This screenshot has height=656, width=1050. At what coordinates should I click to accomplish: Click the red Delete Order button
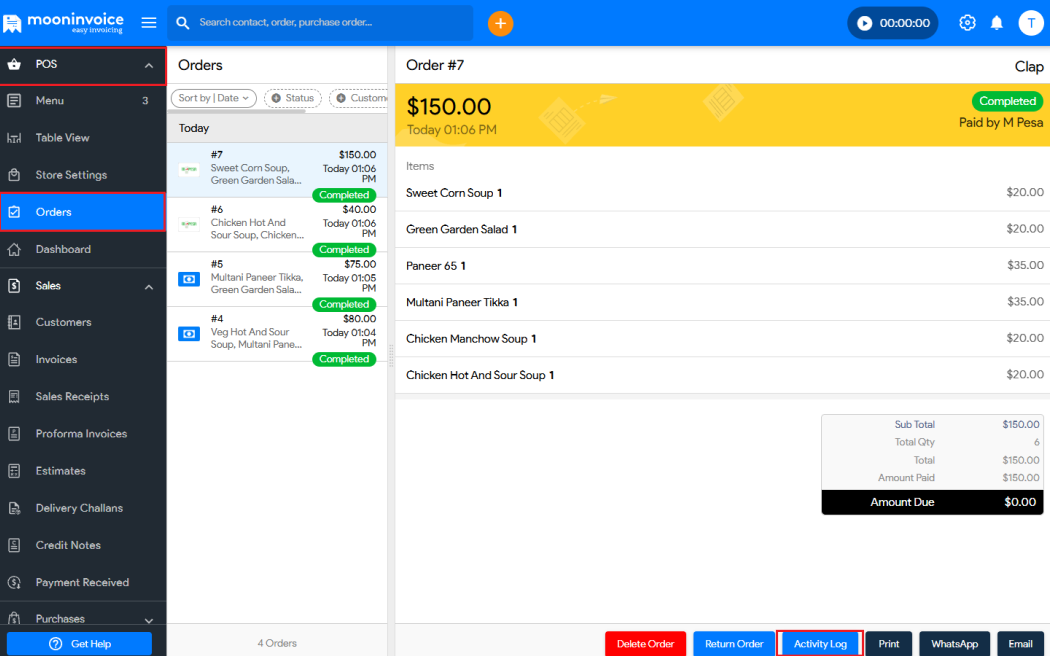(x=645, y=644)
